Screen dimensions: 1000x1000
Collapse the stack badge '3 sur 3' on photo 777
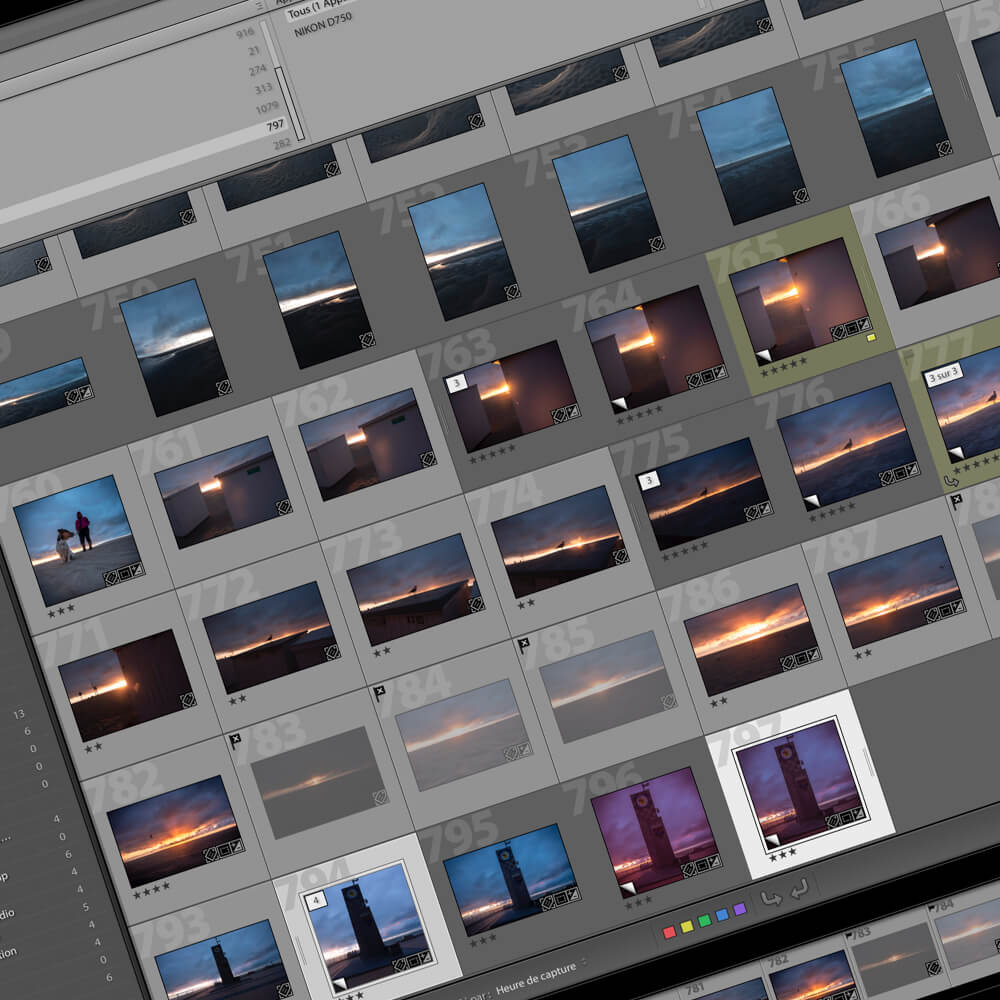(943, 375)
